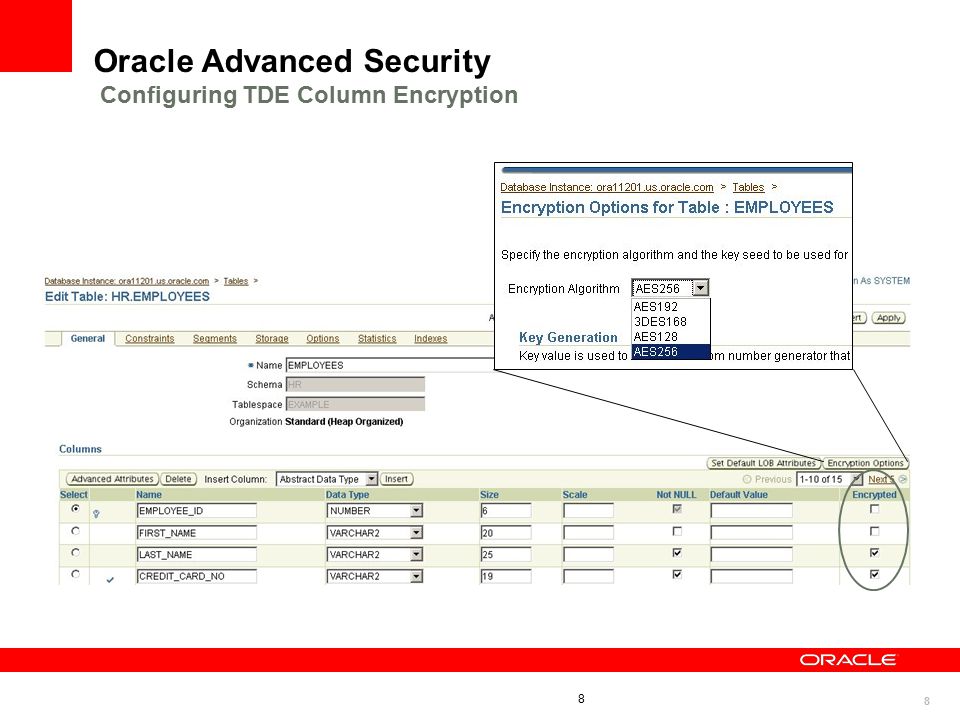This screenshot has height=720, width=960.
Task: Choose AES128 in algorithm list
Action: click(x=670, y=337)
